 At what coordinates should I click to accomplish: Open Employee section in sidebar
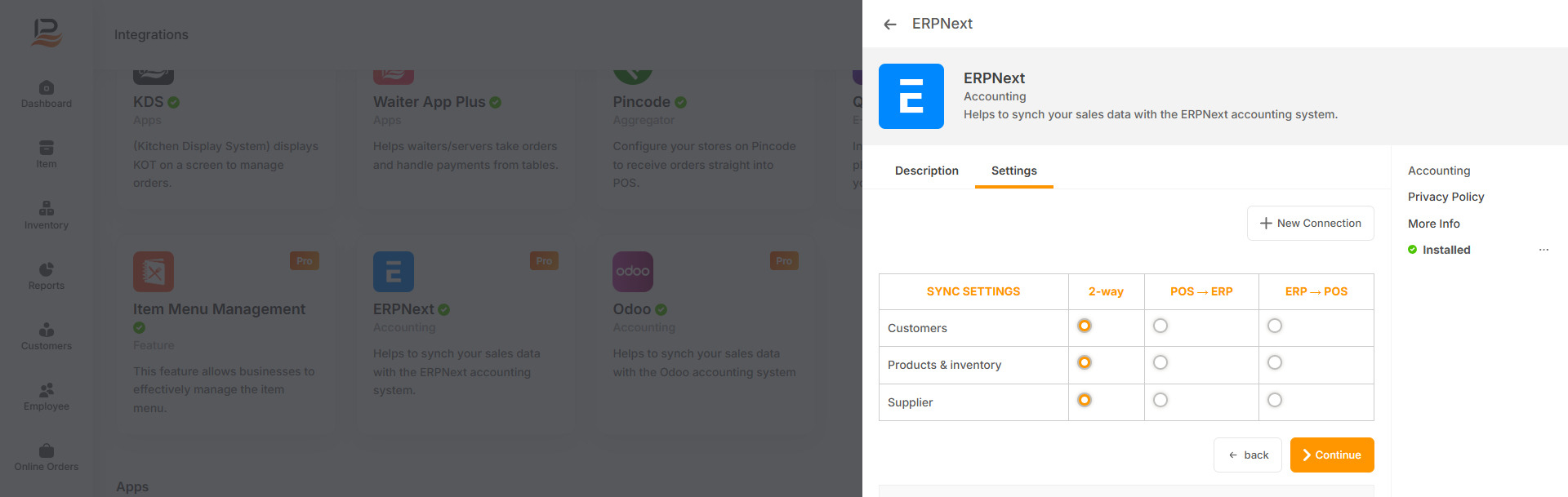[x=47, y=397]
